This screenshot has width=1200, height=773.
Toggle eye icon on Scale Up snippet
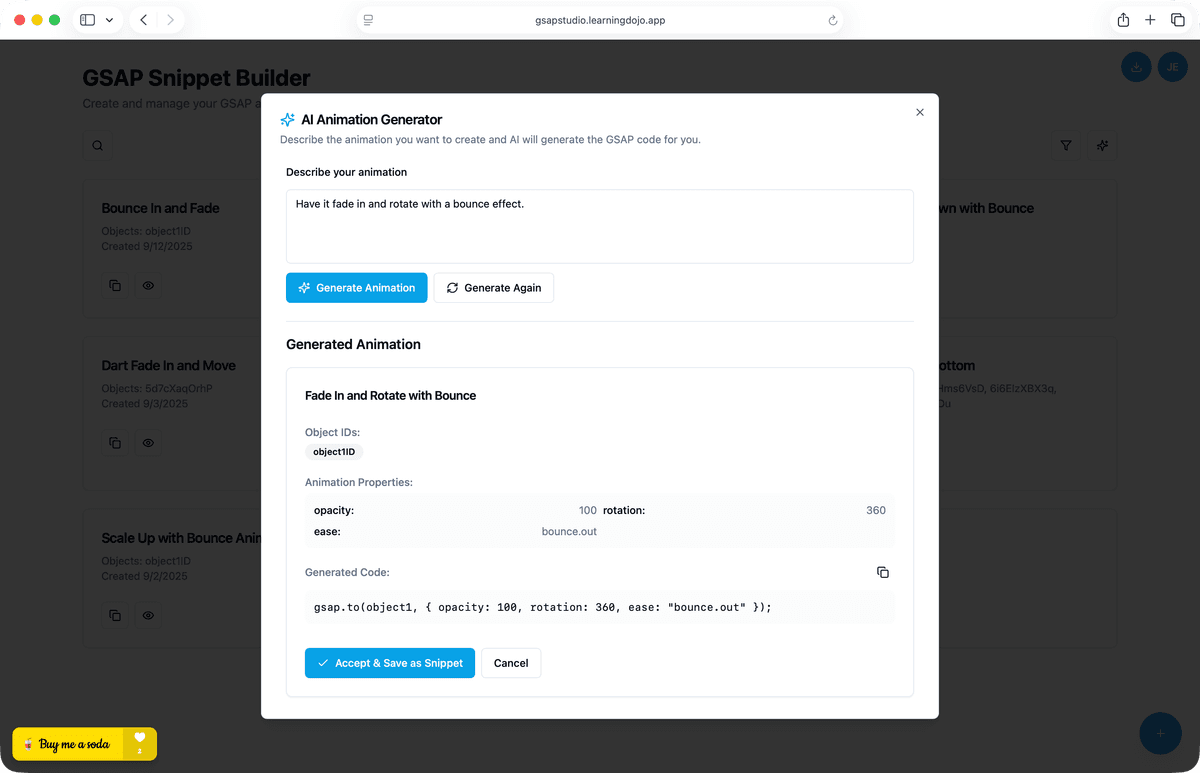[x=148, y=615]
